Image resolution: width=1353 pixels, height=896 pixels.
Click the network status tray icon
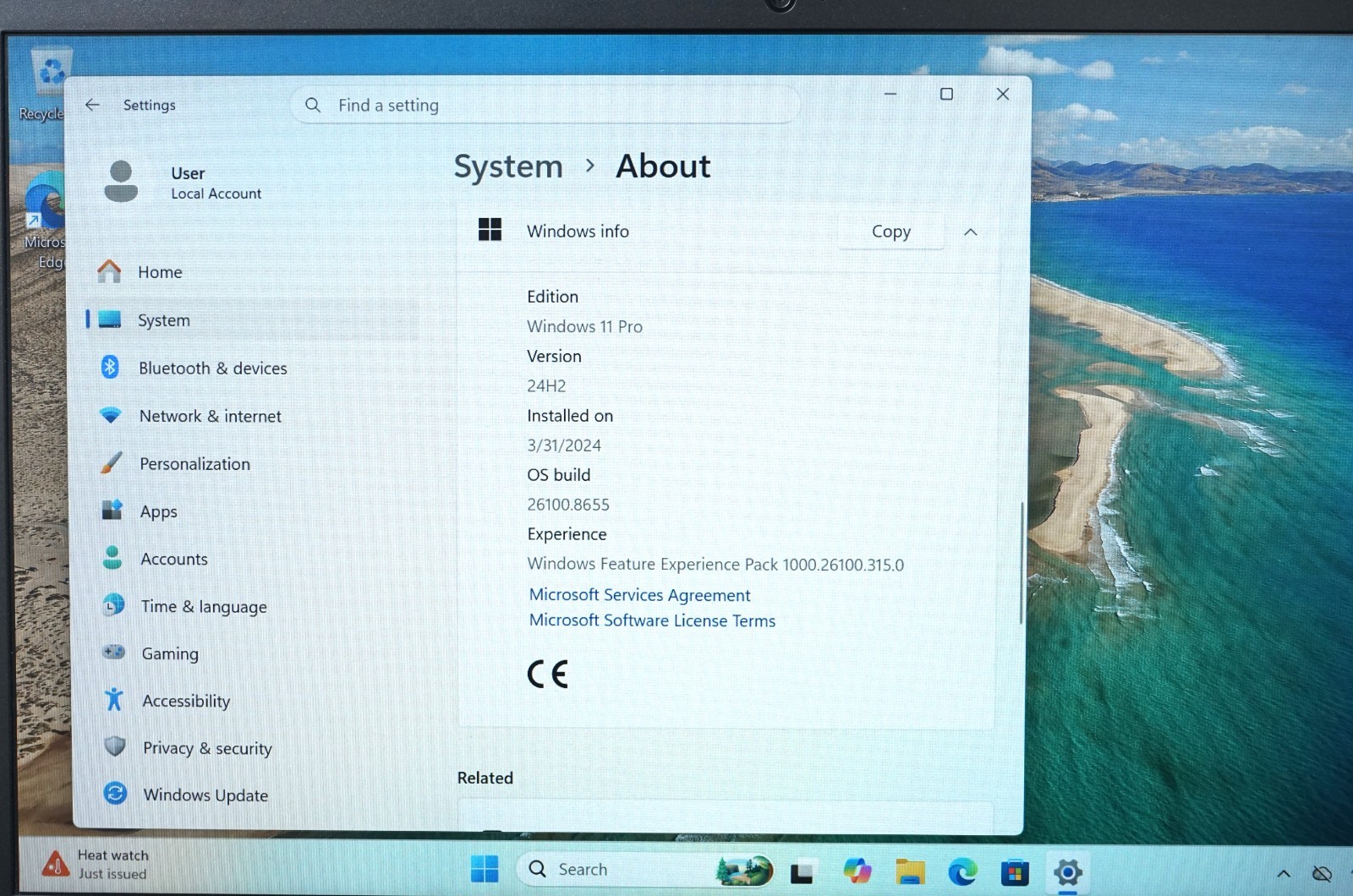(x=1322, y=874)
